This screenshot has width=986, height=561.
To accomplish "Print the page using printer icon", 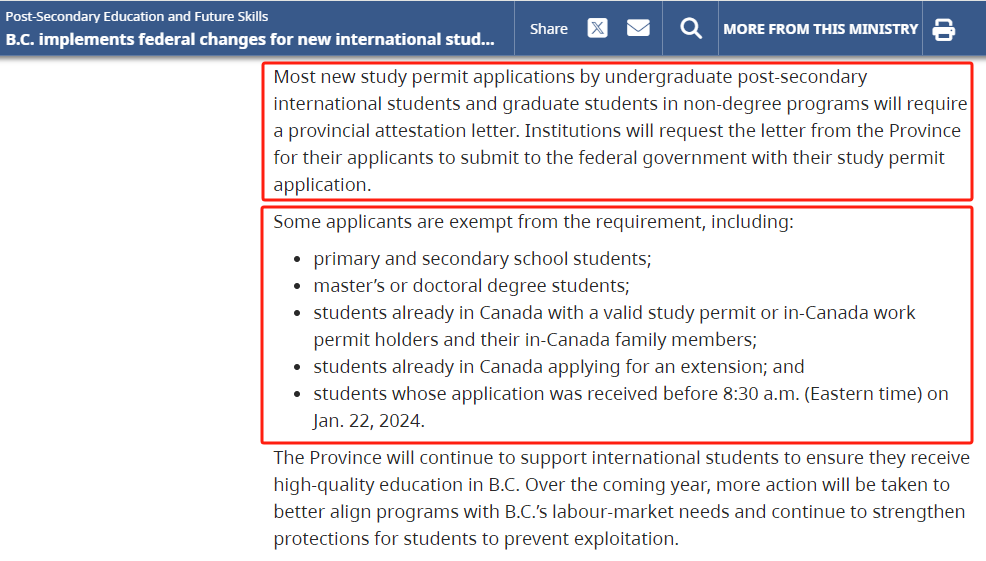I will tap(943, 29).
